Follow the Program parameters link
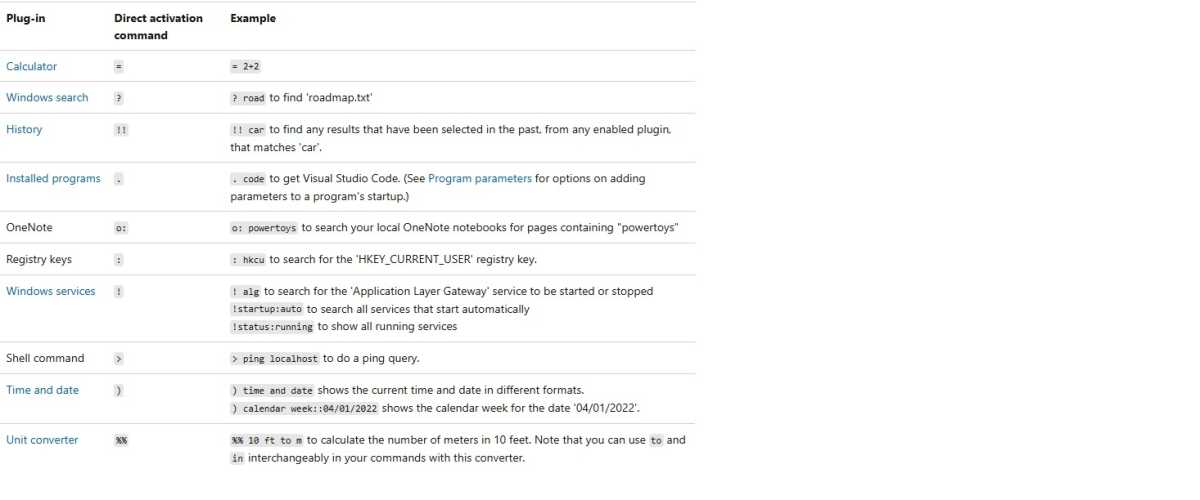 point(480,178)
